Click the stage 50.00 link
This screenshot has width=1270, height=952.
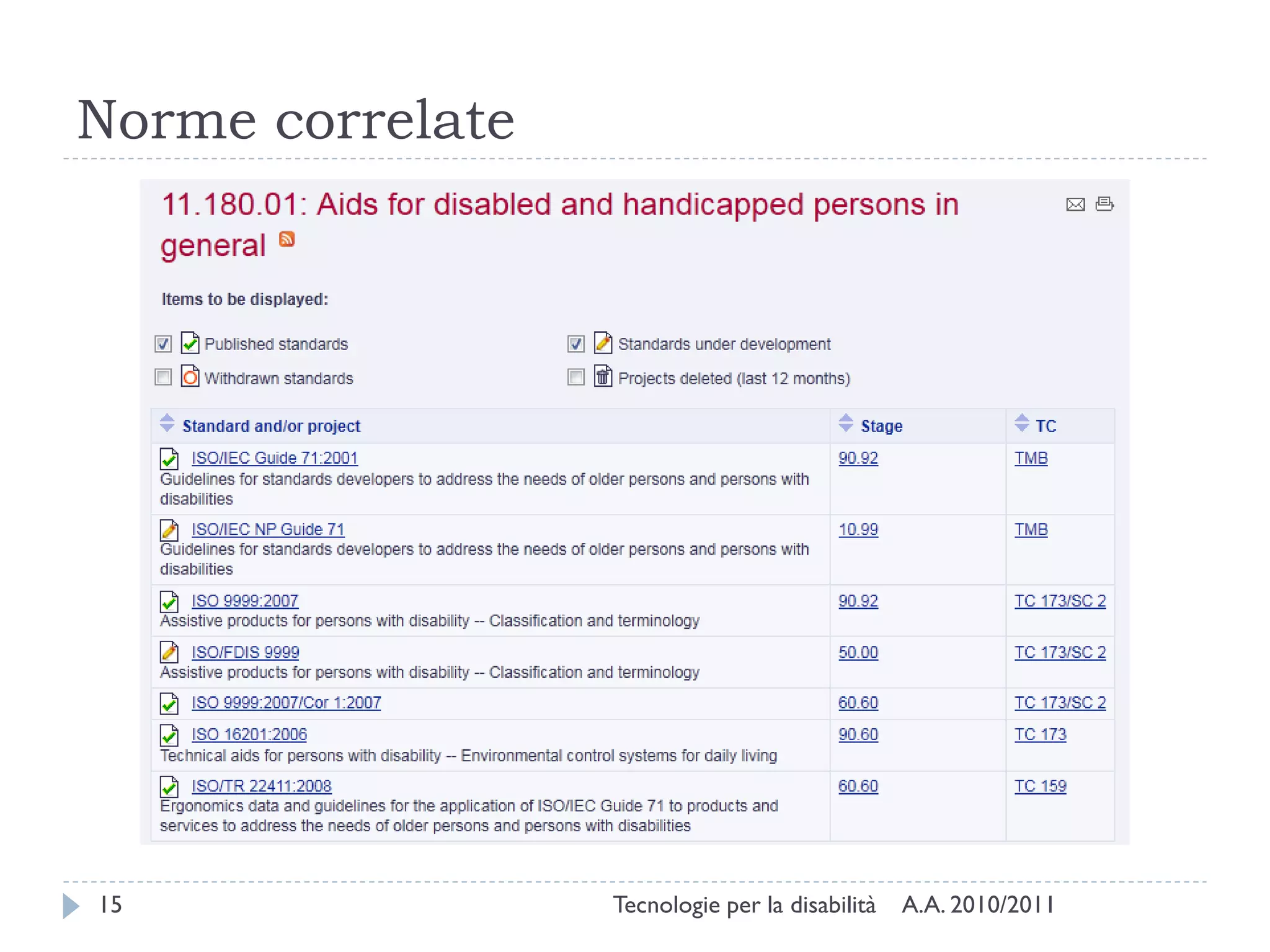pyautogui.click(x=858, y=652)
